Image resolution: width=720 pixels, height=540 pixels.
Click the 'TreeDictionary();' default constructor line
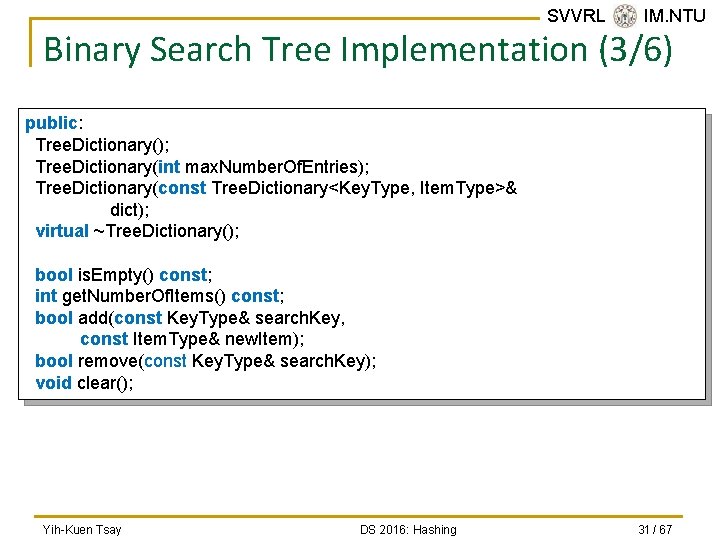click(102, 145)
